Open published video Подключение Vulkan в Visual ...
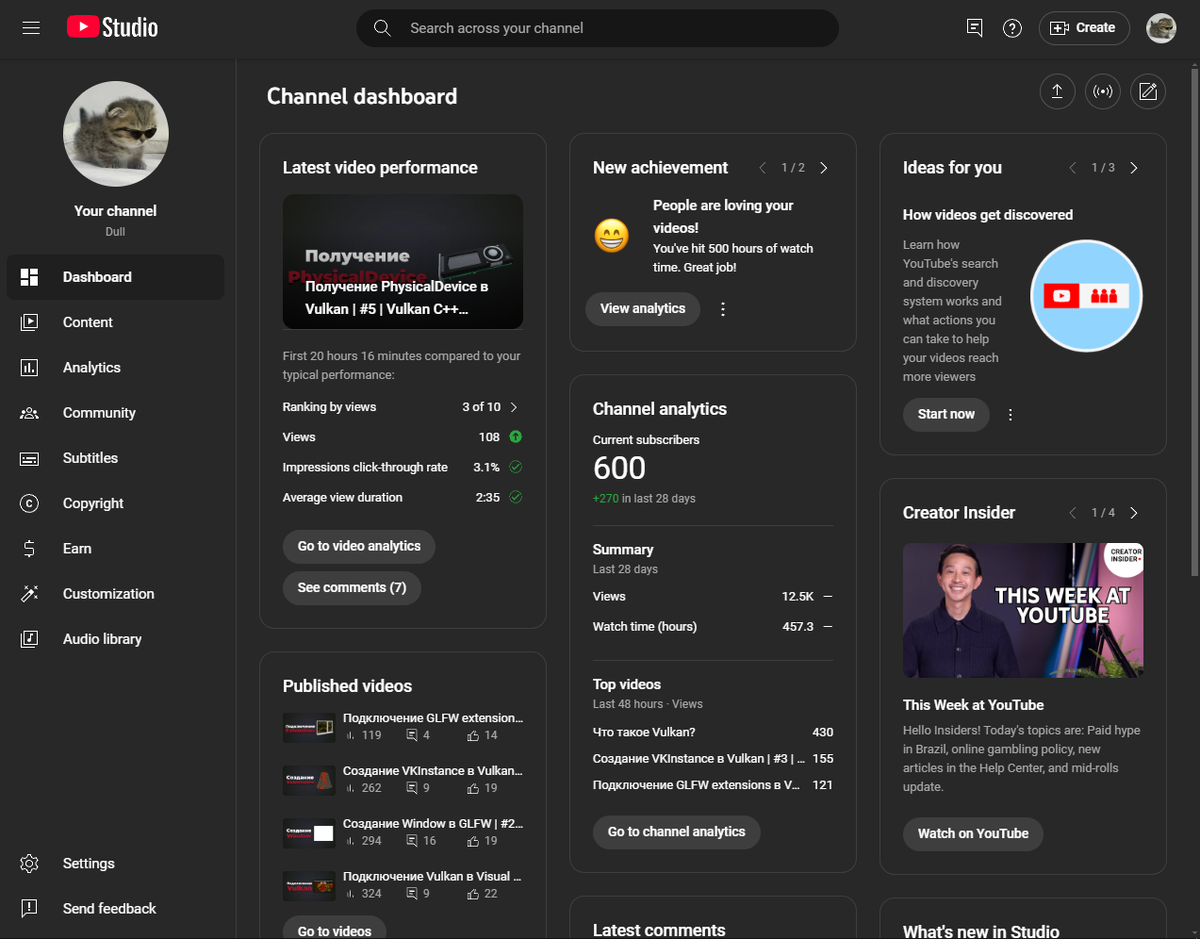Screen dimensions: 1200x939 433,876
